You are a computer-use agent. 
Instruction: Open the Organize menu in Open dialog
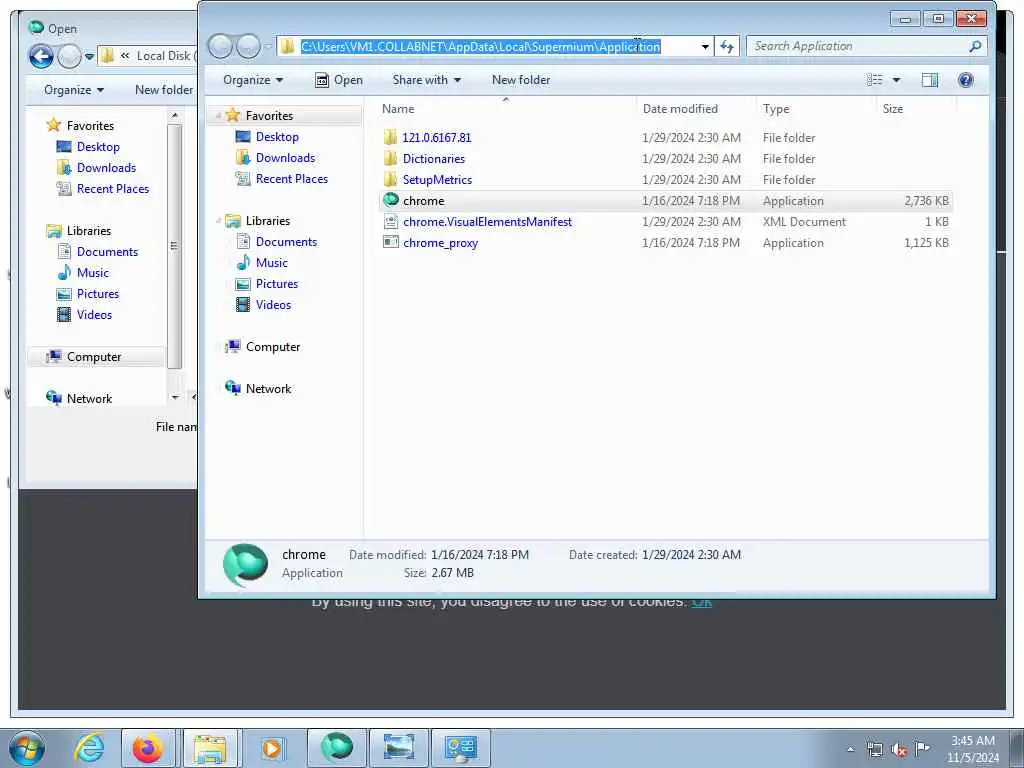[73, 89]
